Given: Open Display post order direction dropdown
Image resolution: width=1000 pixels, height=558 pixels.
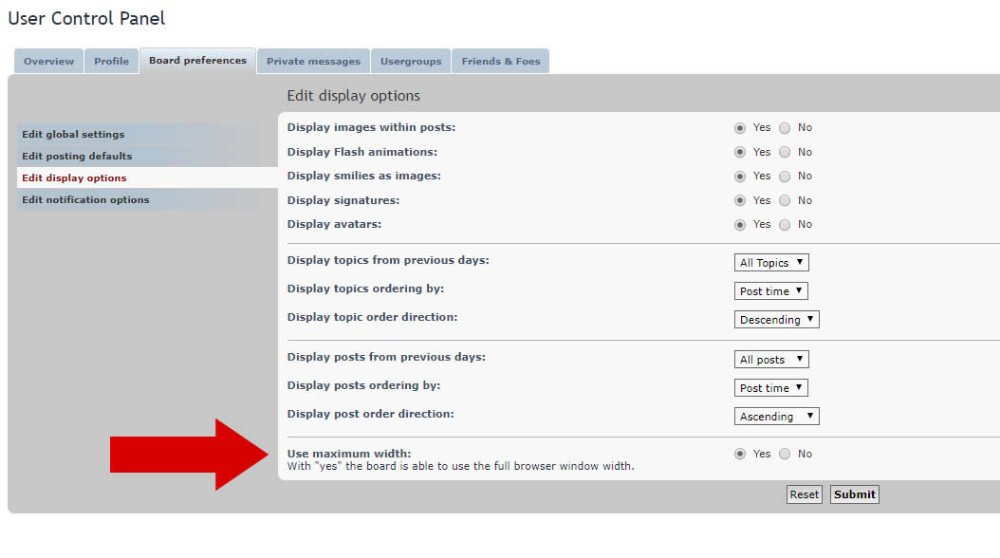Looking at the screenshot, I should pyautogui.click(x=776, y=416).
